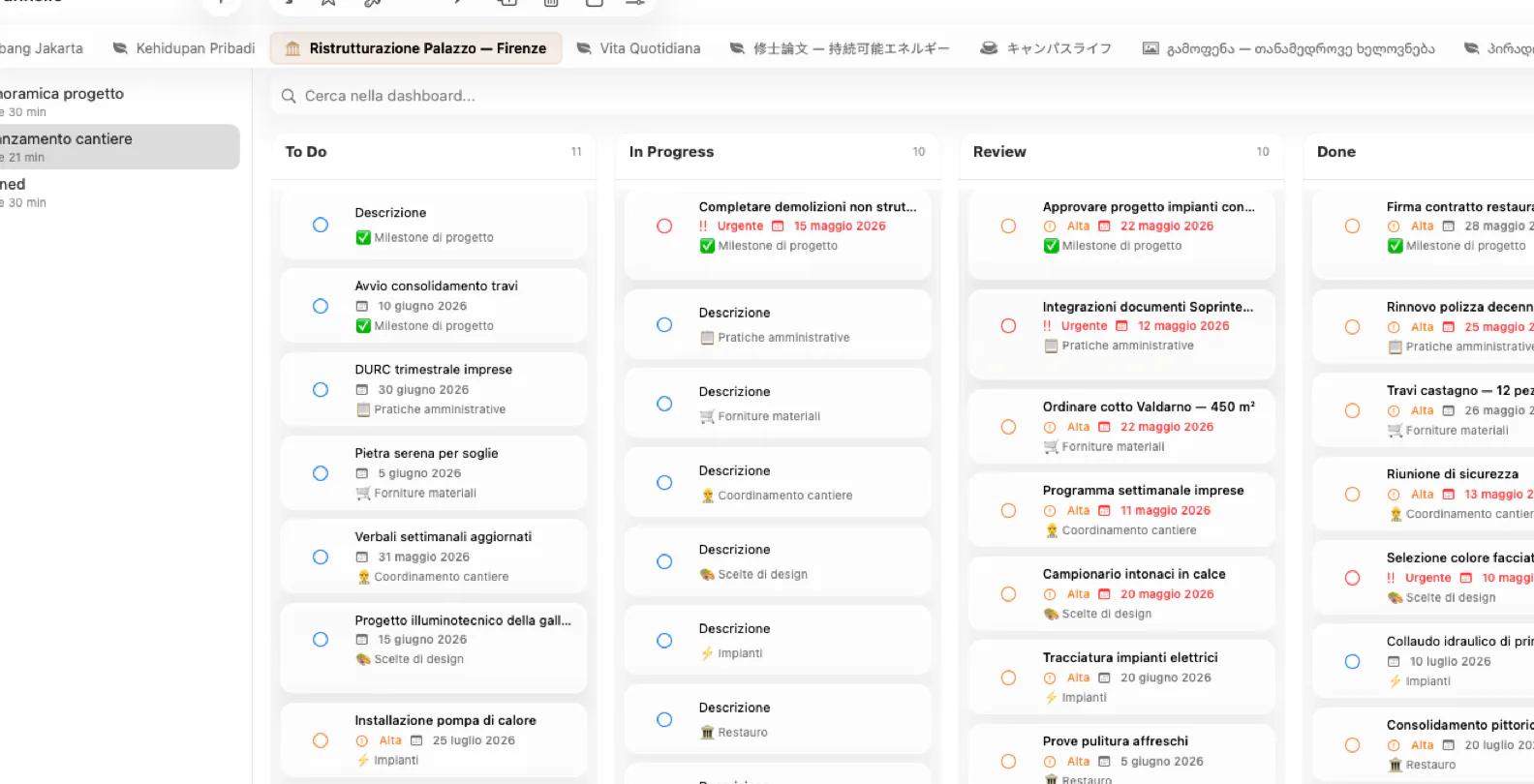
Task: Select the გამოფენა — თანამედროვე ხელოვნება tab
Action: (x=1288, y=48)
